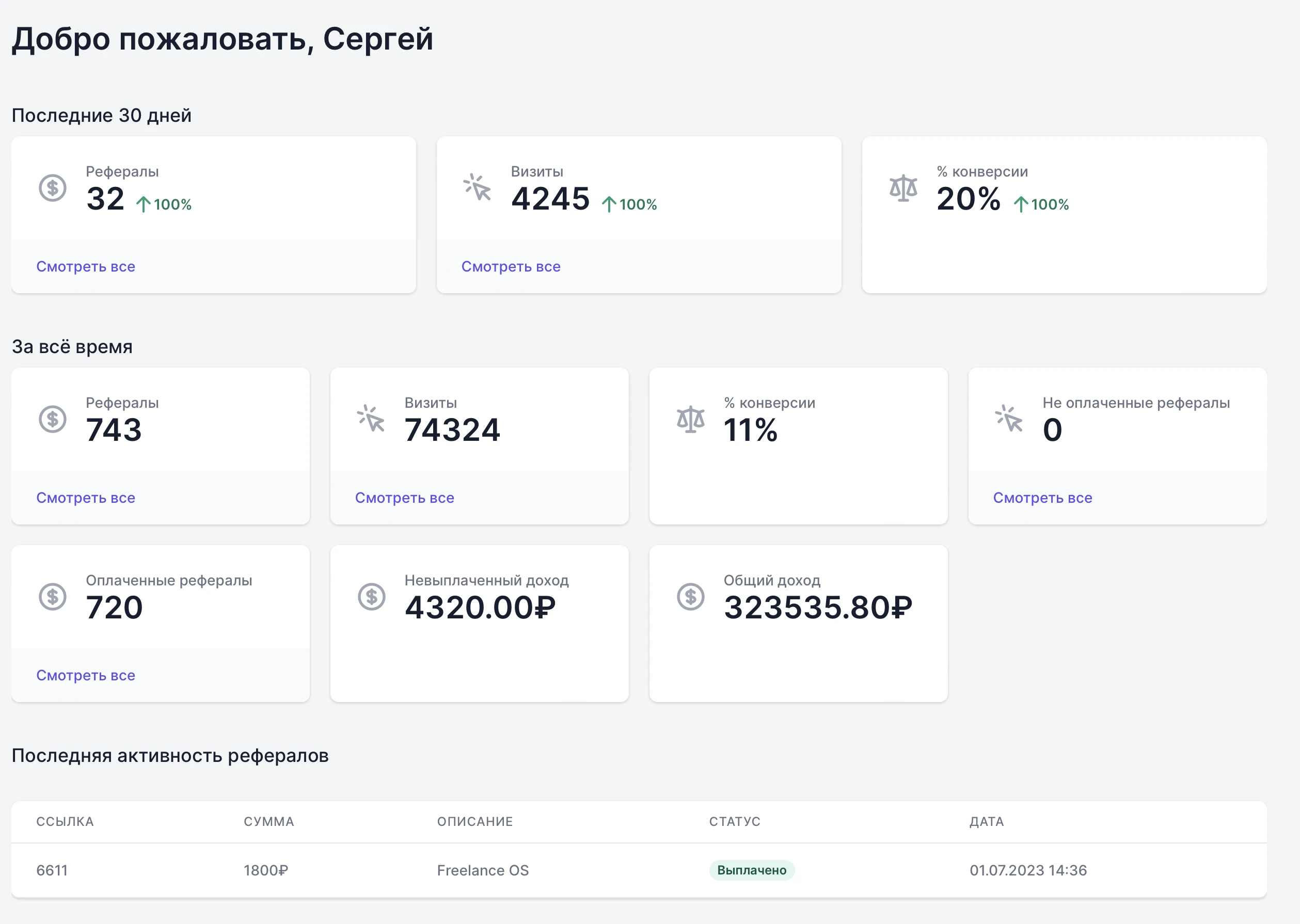Image resolution: width=1300 pixels, height=924 pixels.
Task: Click the Не оплаченные рефералы label
Action: pyautogui.click(x=1136, y=403)
